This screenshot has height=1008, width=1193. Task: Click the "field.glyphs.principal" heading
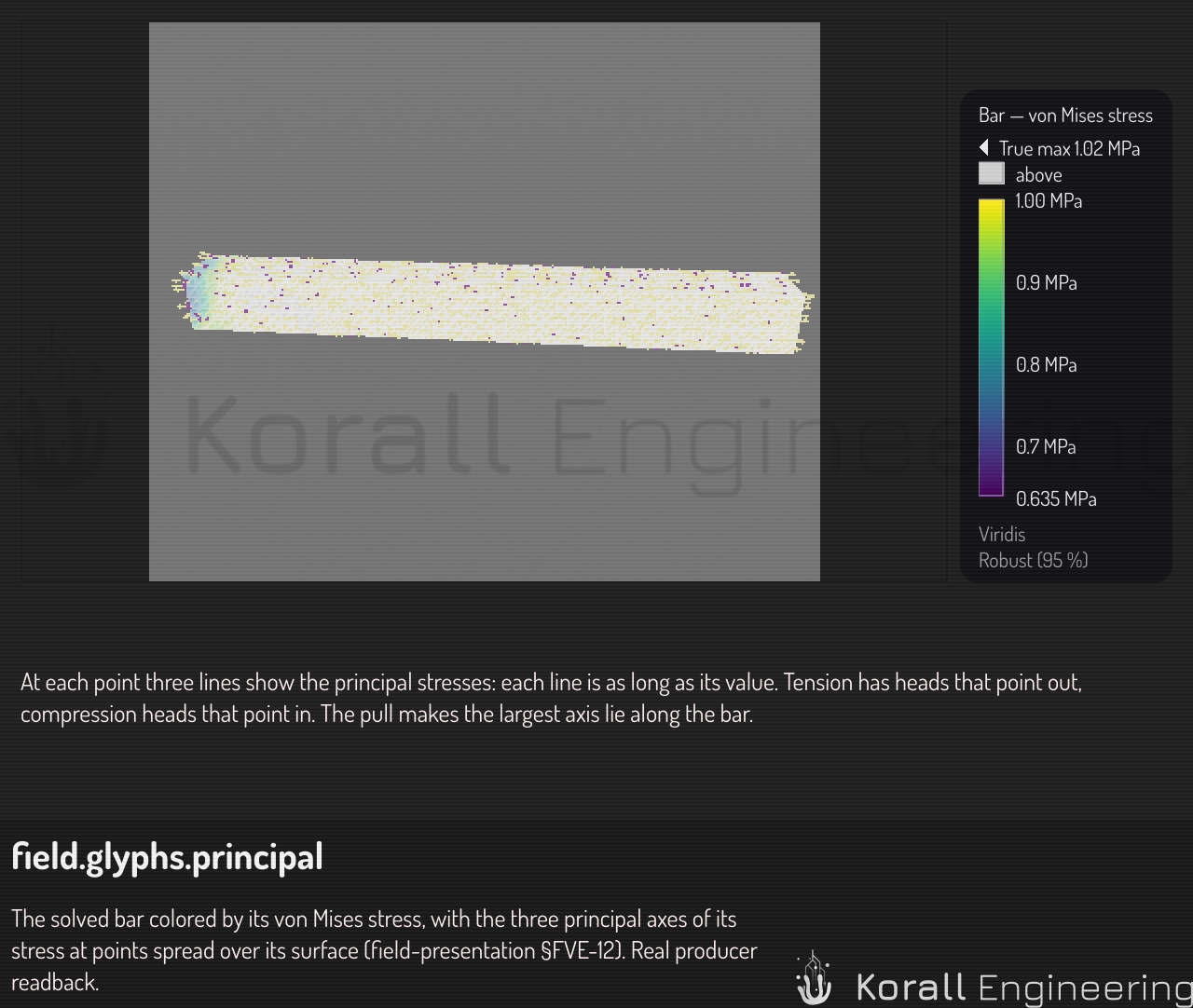click(x=167, y=856)
